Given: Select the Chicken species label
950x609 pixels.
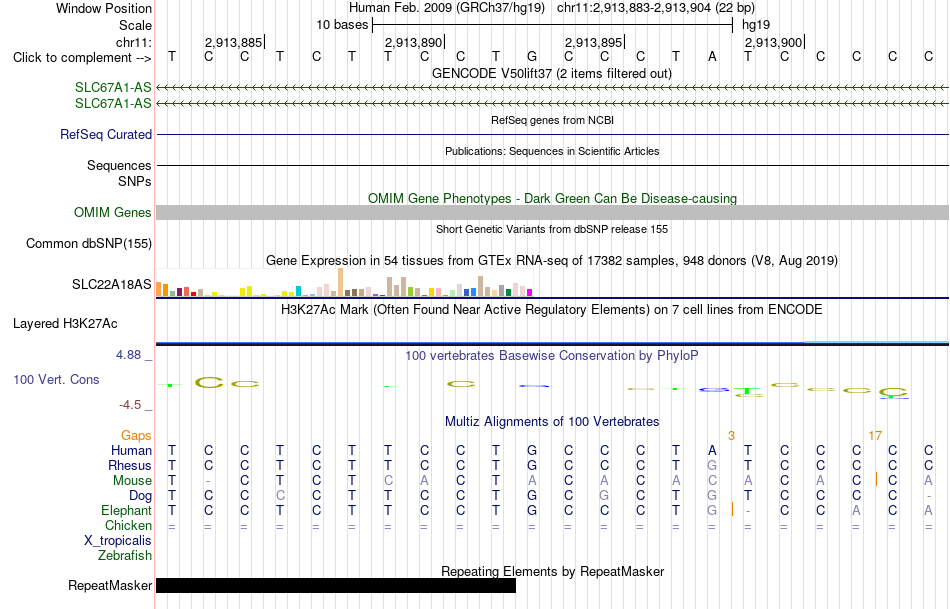Looking at the screenshot, I should pos(128,525).
